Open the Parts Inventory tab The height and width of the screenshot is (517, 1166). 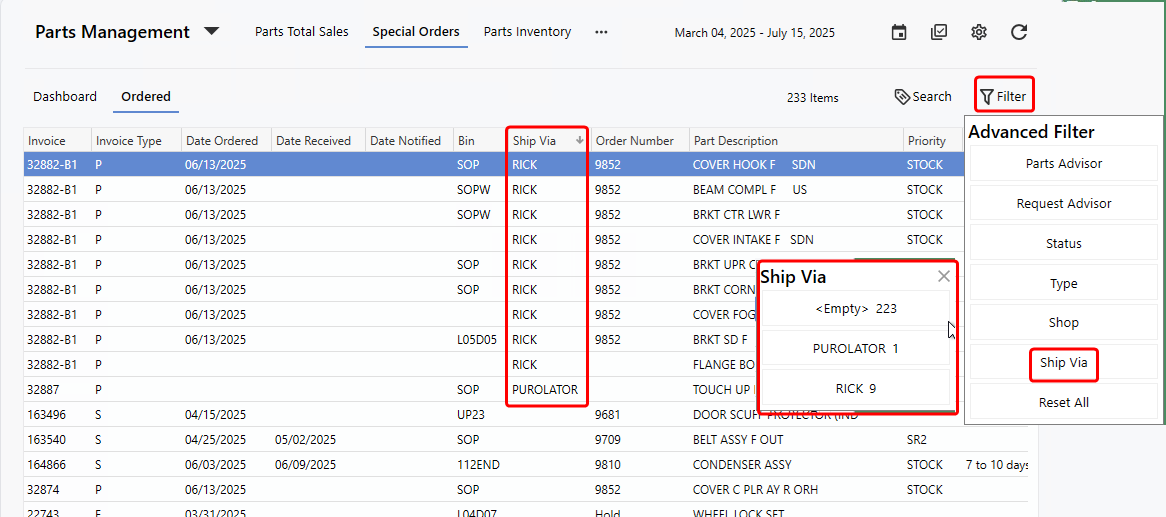(527, 32)
